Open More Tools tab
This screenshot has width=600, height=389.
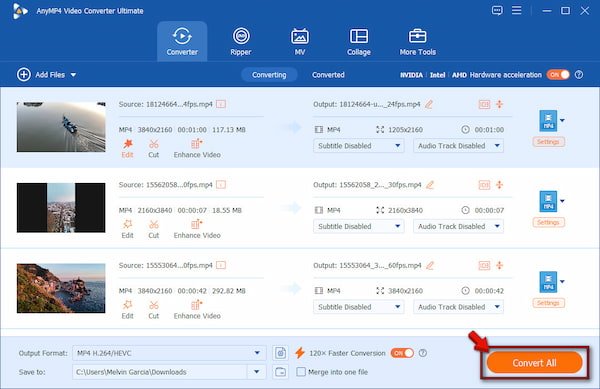tap(417, 41)
